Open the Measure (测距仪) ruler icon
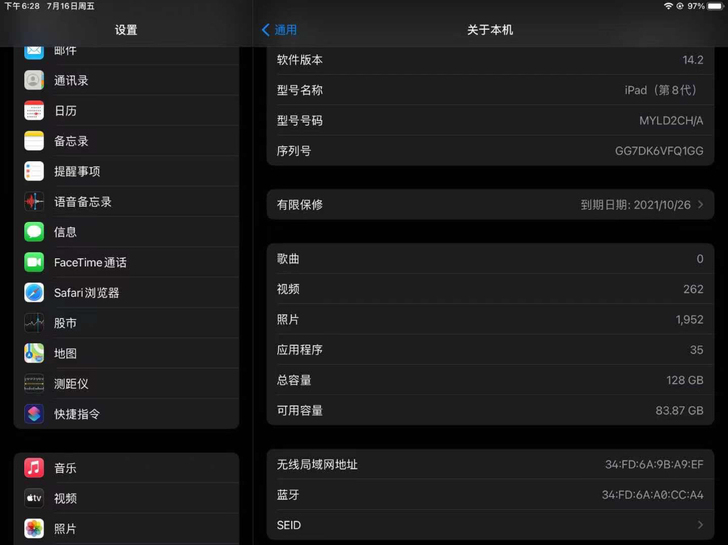Viewport: 728px width, 545px height. tap(34, 383)
